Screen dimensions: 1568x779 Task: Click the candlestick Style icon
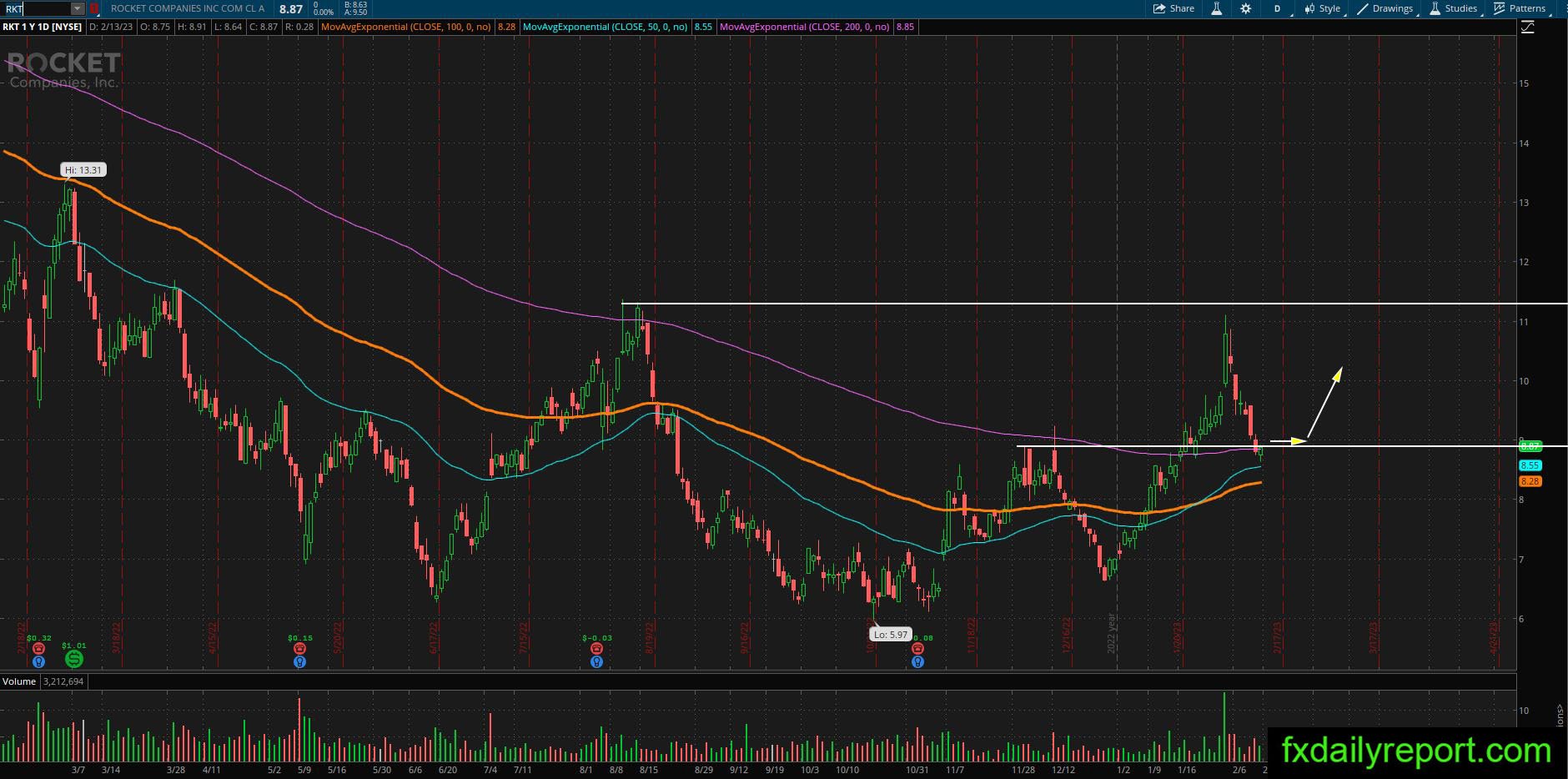pos(1309,8)
